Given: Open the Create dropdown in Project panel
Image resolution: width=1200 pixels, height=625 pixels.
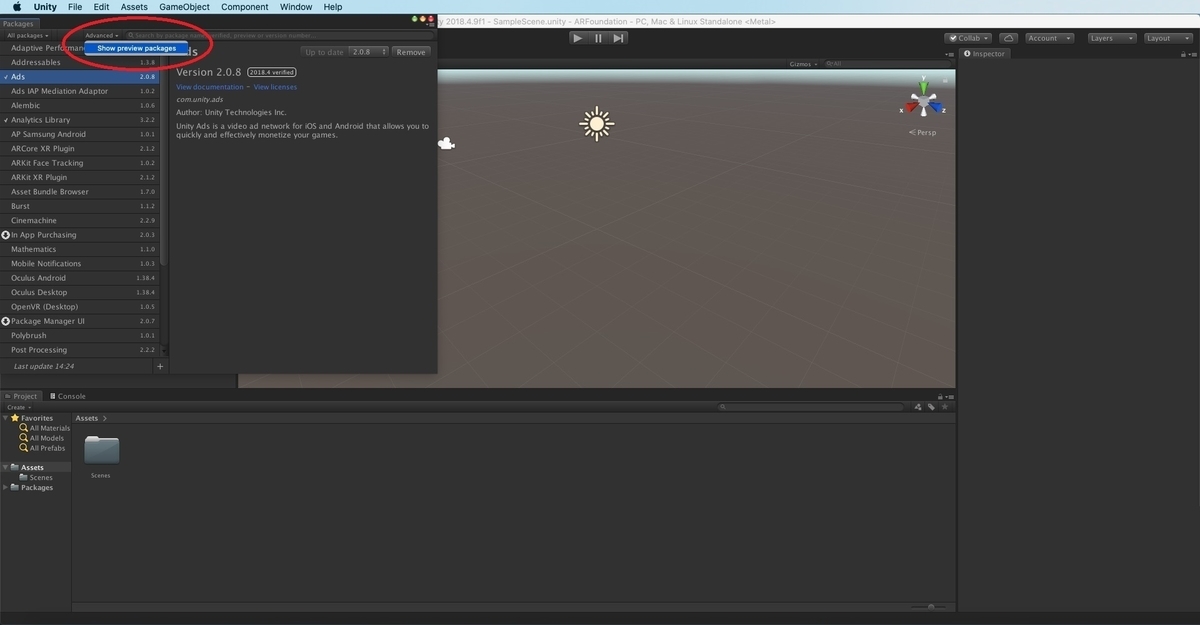Looking at the screenshot, I should click(17, 407).
